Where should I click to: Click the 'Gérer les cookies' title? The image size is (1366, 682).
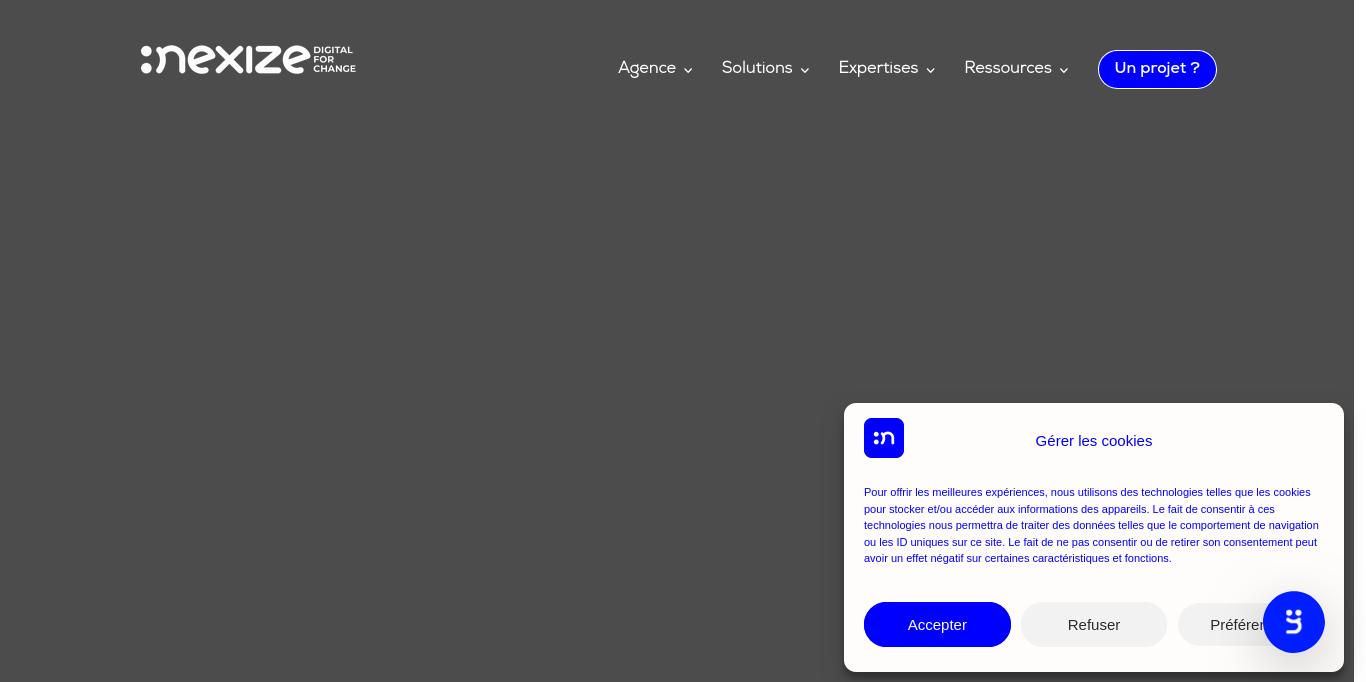click(x=1094, y=441)
